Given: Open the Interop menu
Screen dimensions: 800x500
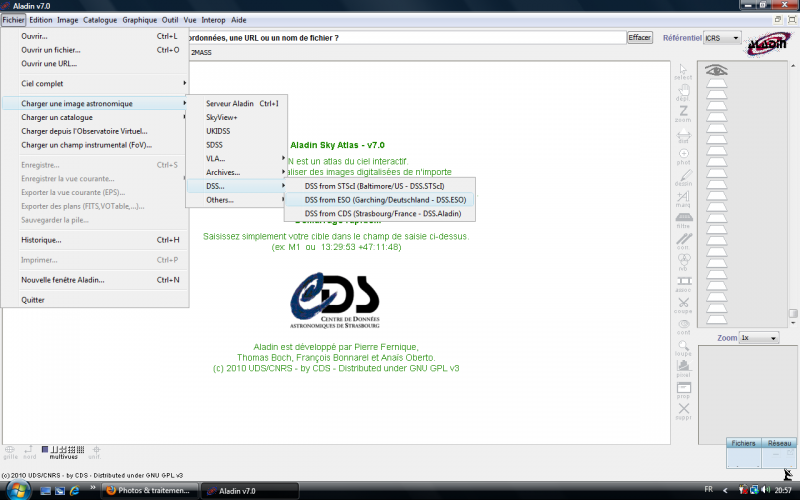Looking at the screenshot, I should click(213, 20).
